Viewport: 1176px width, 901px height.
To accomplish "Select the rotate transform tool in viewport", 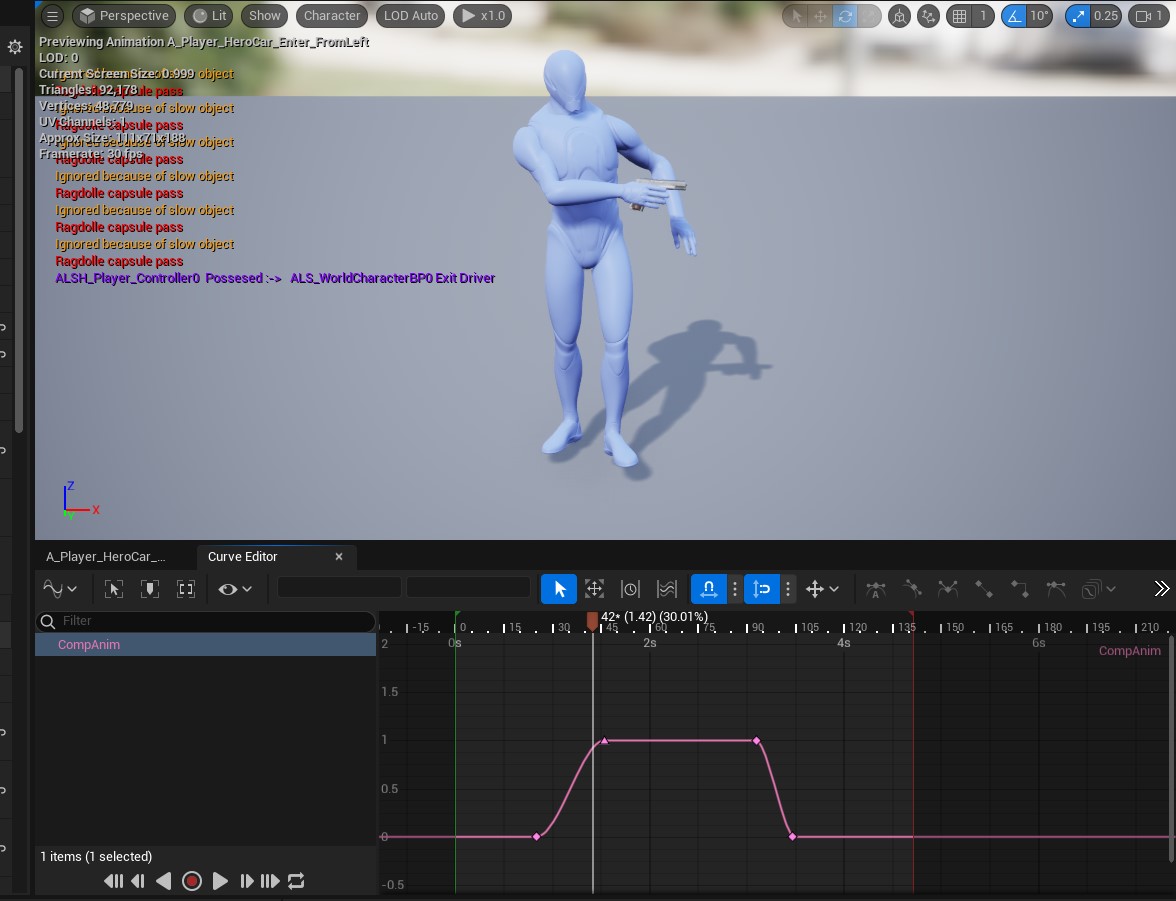I will coord(845,16).
